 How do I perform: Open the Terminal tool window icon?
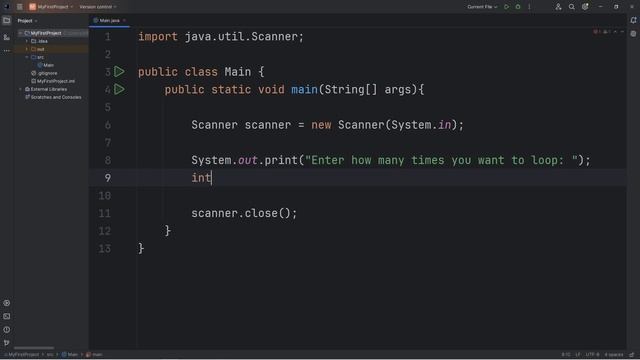click(7, 316)
